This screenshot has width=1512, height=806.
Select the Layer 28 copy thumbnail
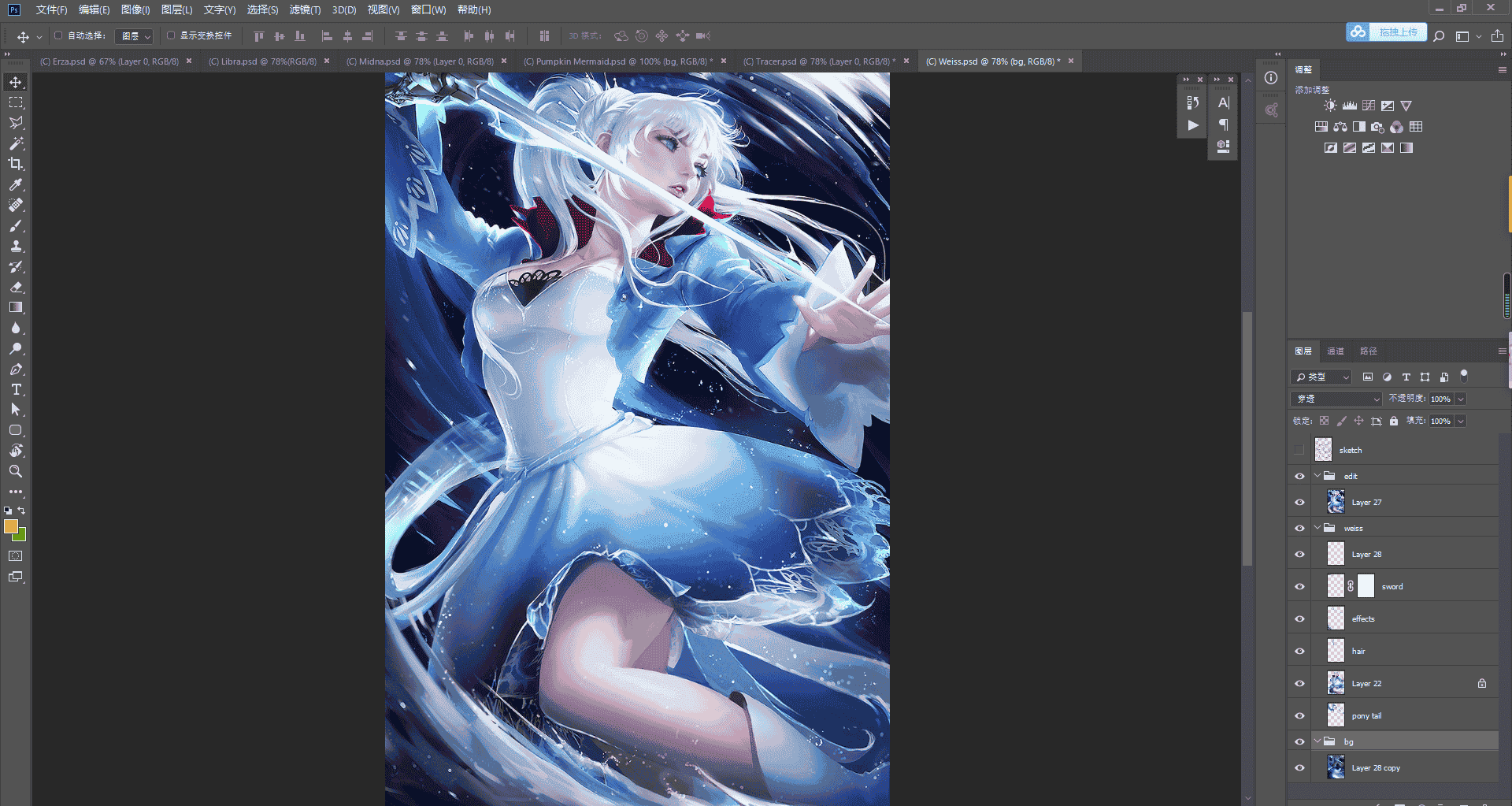tap(1336, 767)
